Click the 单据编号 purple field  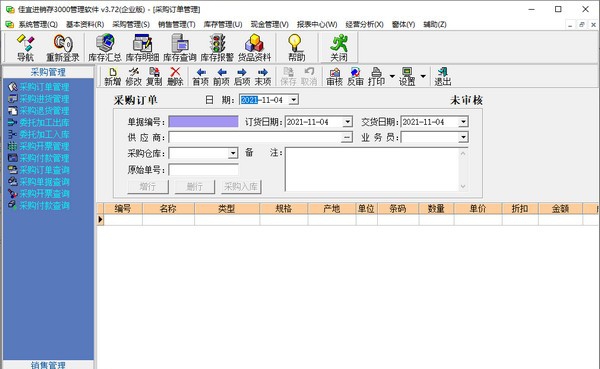point(203,122)
